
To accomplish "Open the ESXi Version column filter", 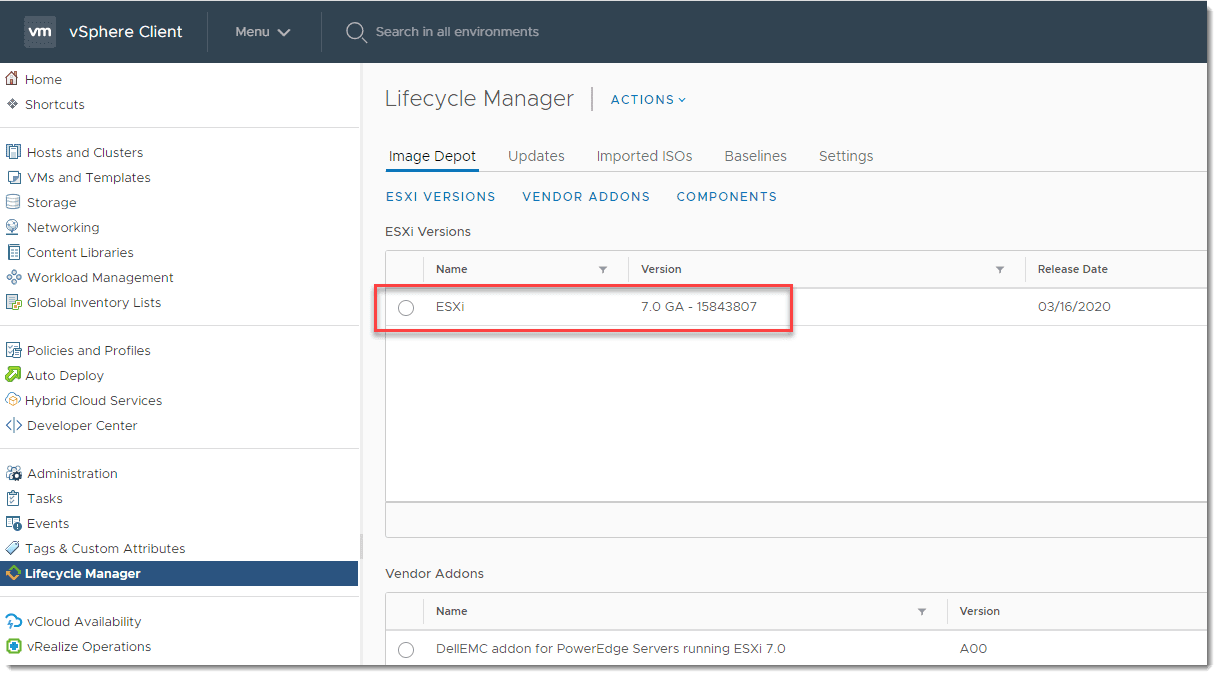I will click(x=1000, y=270).
